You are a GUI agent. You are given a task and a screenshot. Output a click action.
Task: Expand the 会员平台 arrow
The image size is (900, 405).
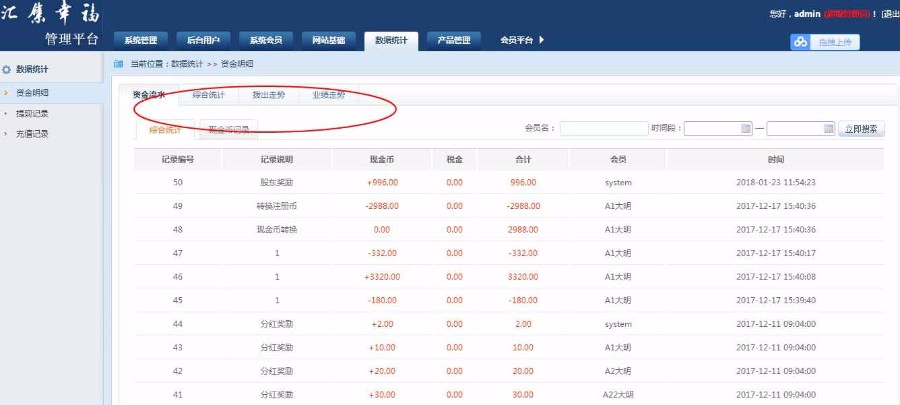coord(542,40)
